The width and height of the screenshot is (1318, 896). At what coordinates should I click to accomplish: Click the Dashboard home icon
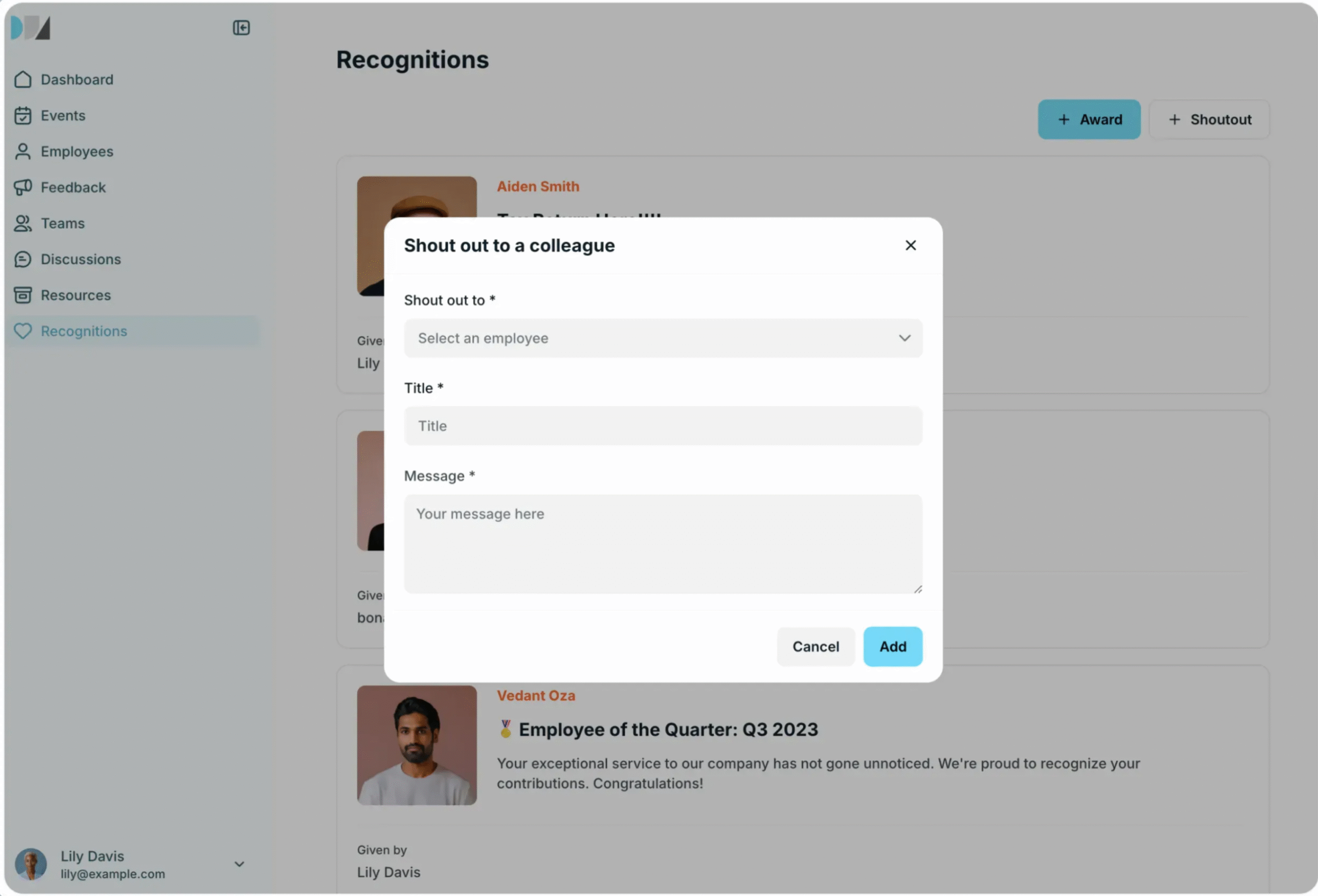[23, 79]
